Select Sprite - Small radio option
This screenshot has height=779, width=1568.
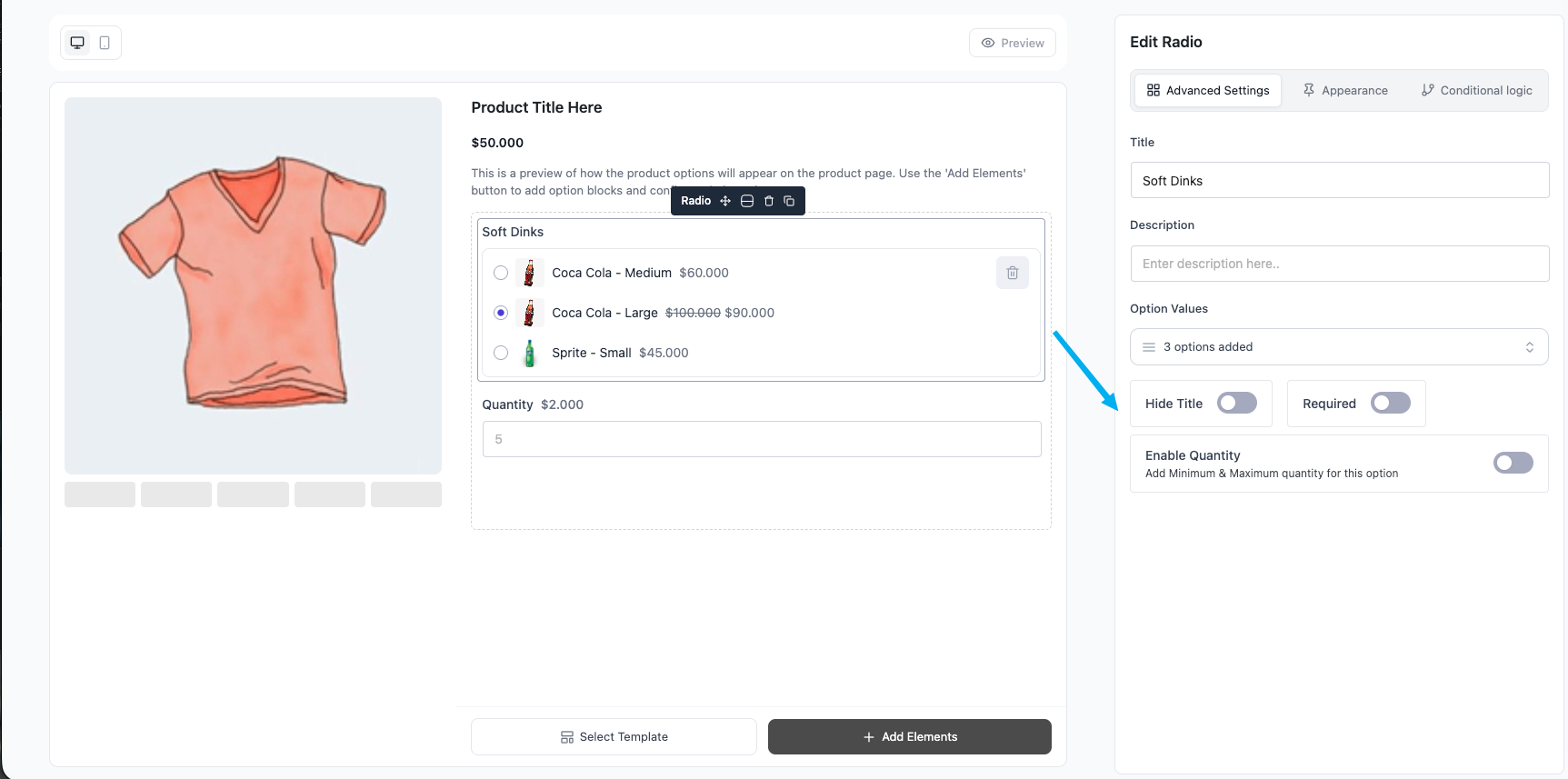click(x=501, y=353)
